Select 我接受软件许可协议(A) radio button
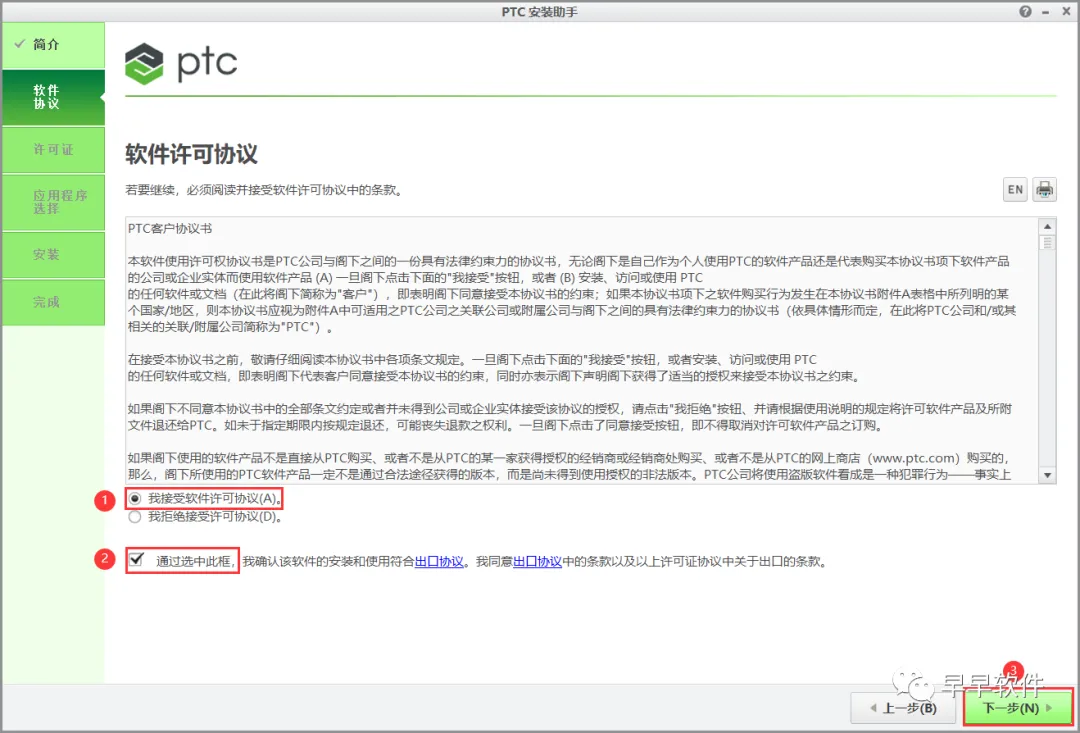The height and width of the screenshot is (733, 1080). 135,498
